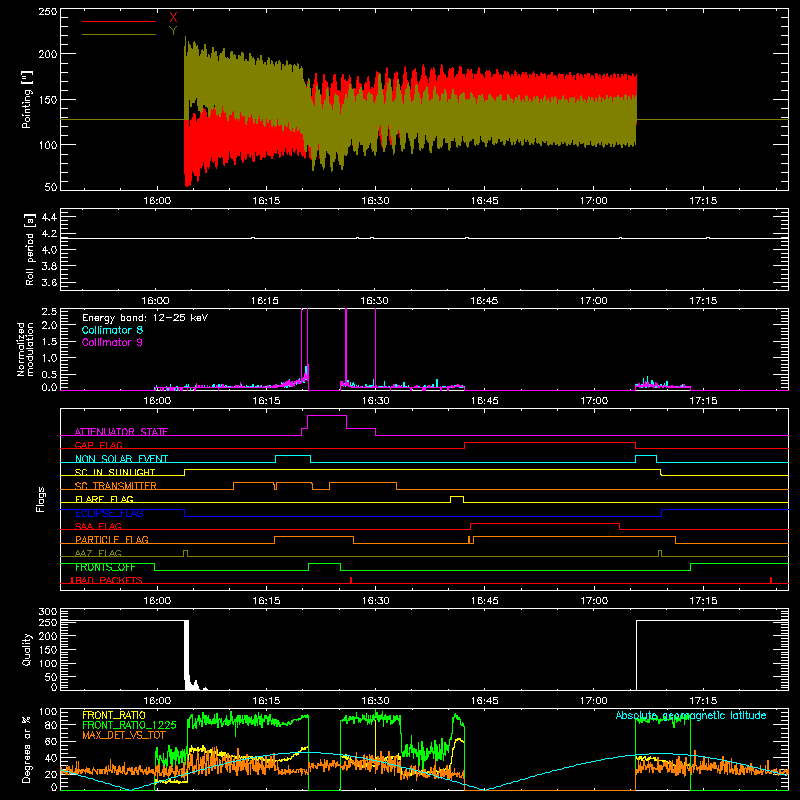Image resolution: width=800 pixels, height=800 pixels.
Task: Click the BAD_PACKETS tick mark near 16:26
Action: [x=351, y=580]
